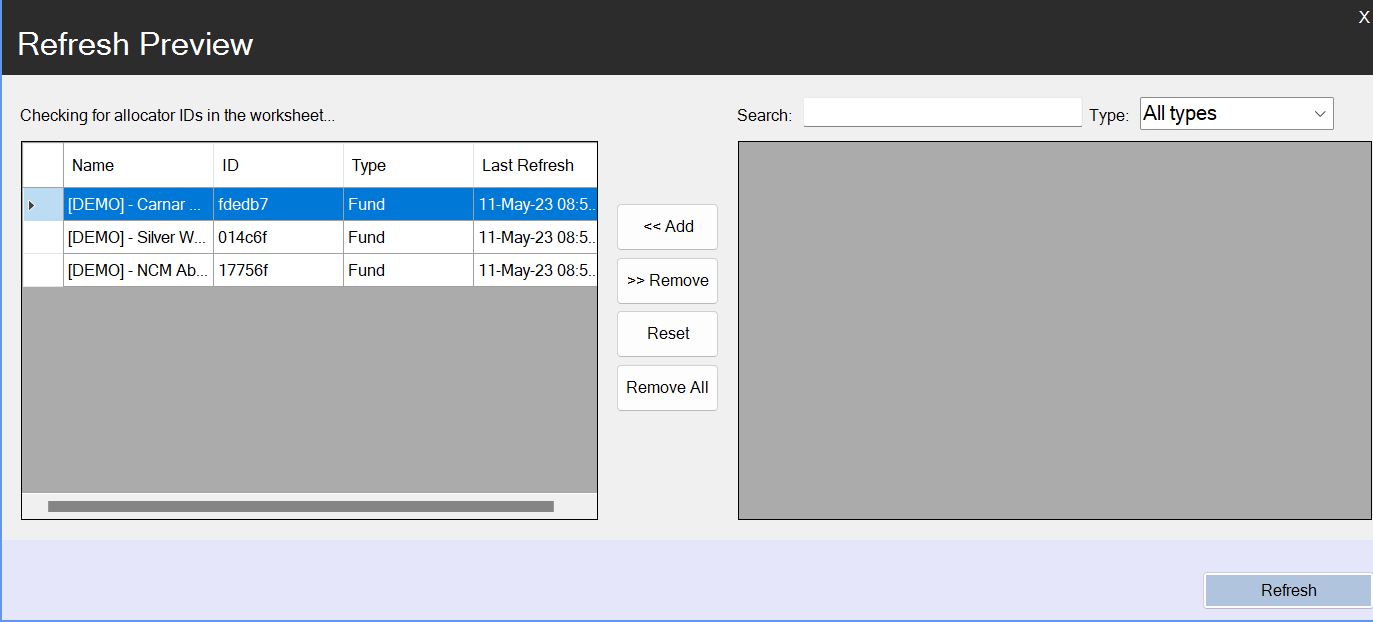Viewport: 1373px width, 622px height.
Task: Hit the Remove All button
Action: pyautogui.click(x=667, y=388)
